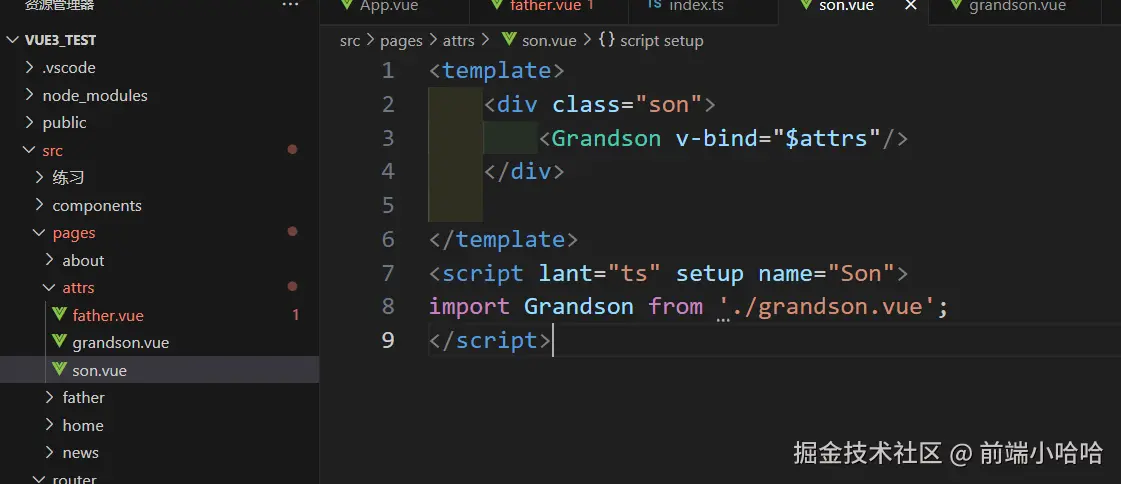1121x484 pixels.
Task: Click the class="son" attribute text
Action: (x=627, y=104)
